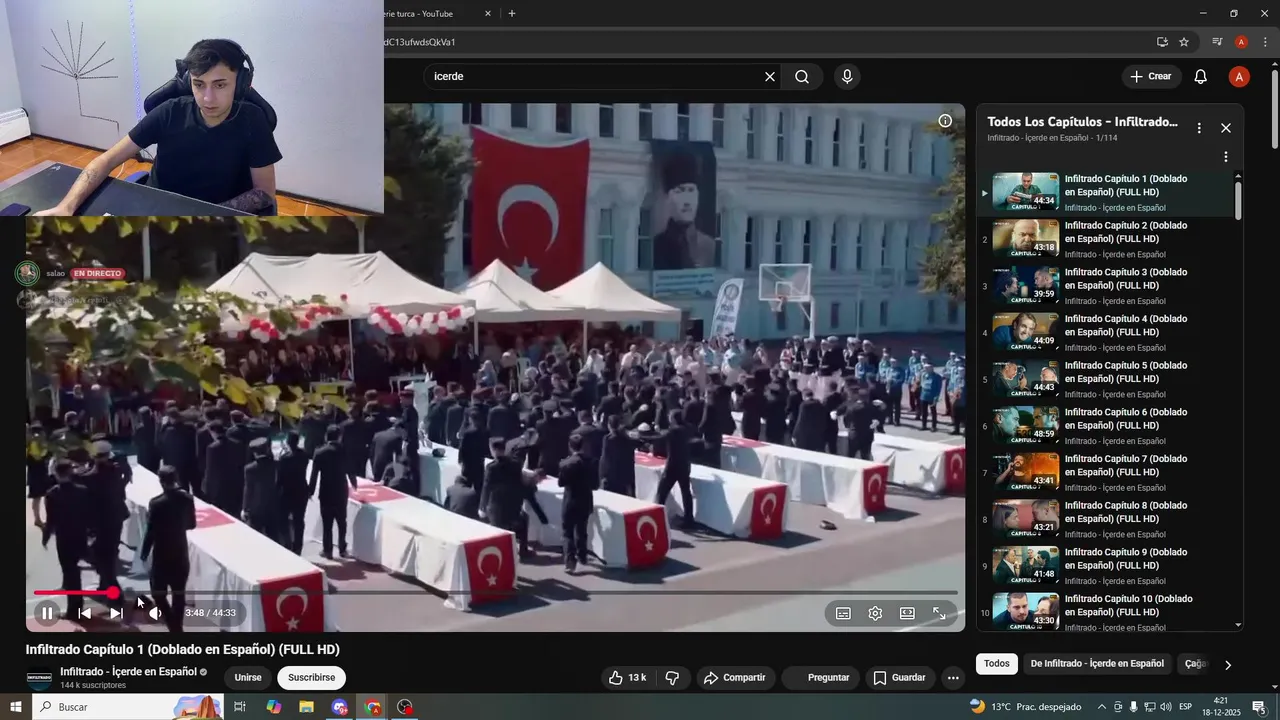Show more filter chips with the arrow
Viewport: 1280px width, 720px height.
(1228, 665)
